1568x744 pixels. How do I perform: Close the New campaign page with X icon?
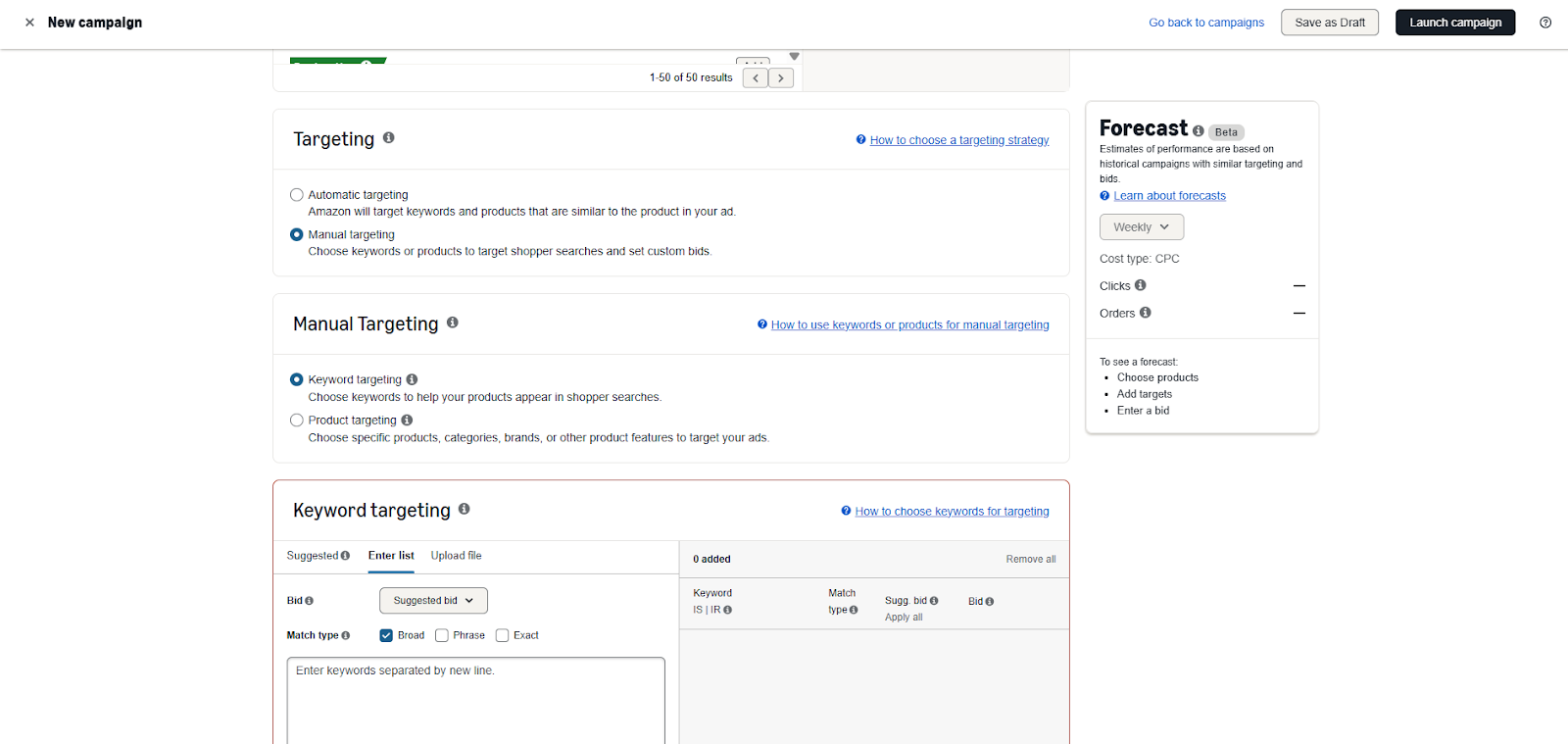click(29, 23)
